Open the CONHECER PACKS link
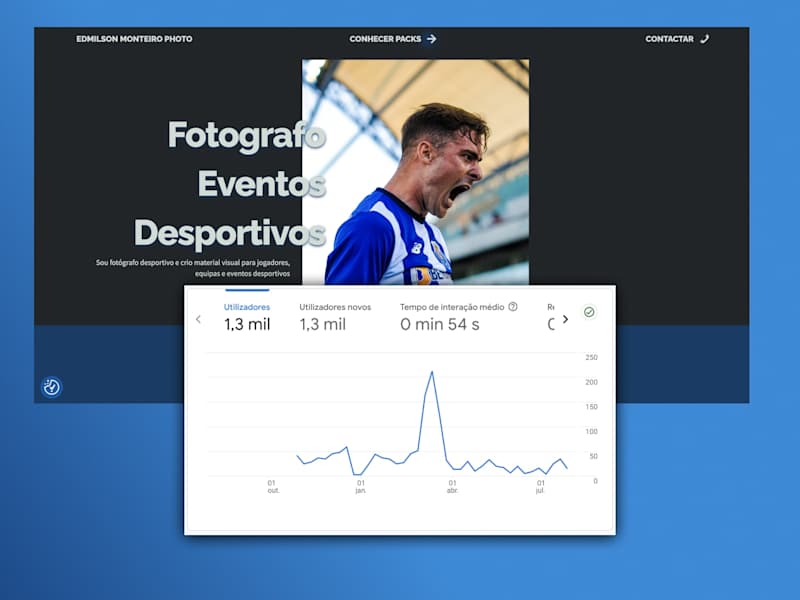This screenshot has height=600, width=800. pyautogui.click(x=386, y=39)
